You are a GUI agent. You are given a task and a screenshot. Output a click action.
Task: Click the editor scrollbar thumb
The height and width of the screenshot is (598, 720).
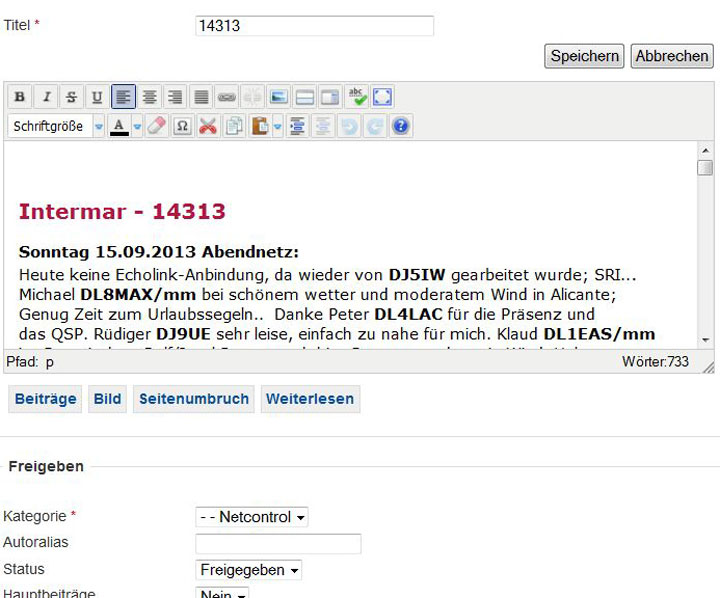pos(705,168)
